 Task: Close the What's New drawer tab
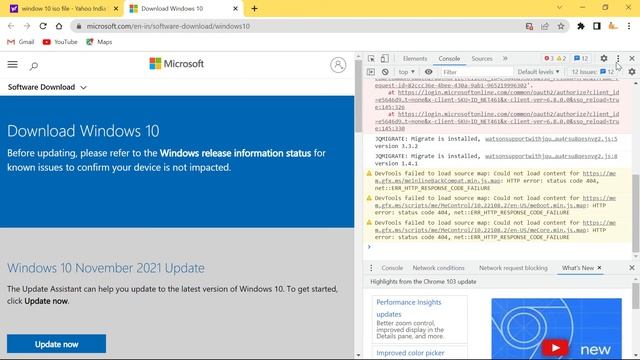point(599,268)
